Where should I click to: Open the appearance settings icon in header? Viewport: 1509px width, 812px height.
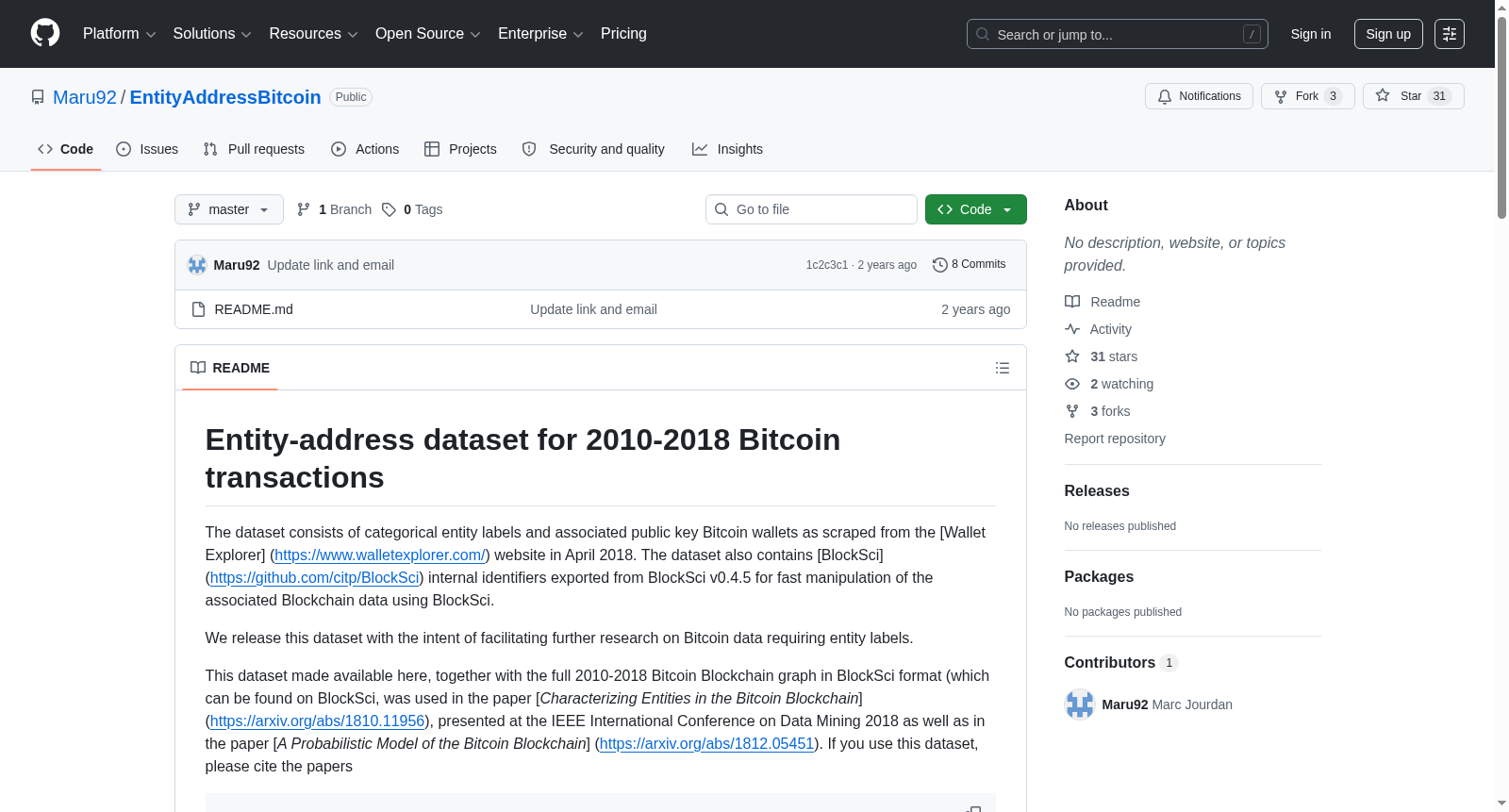(1450, 34)
